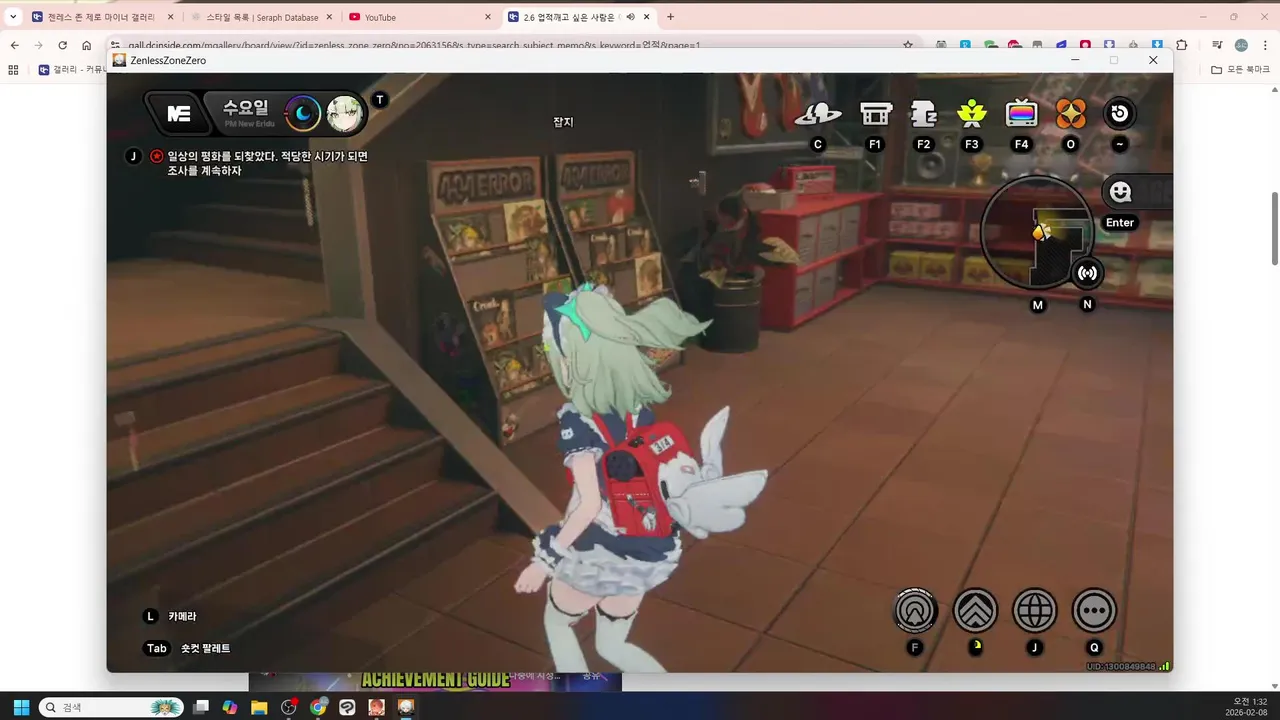1280x720 pixels.
Task: Launch Copilot from the taskbar
Action: point(230,707)
